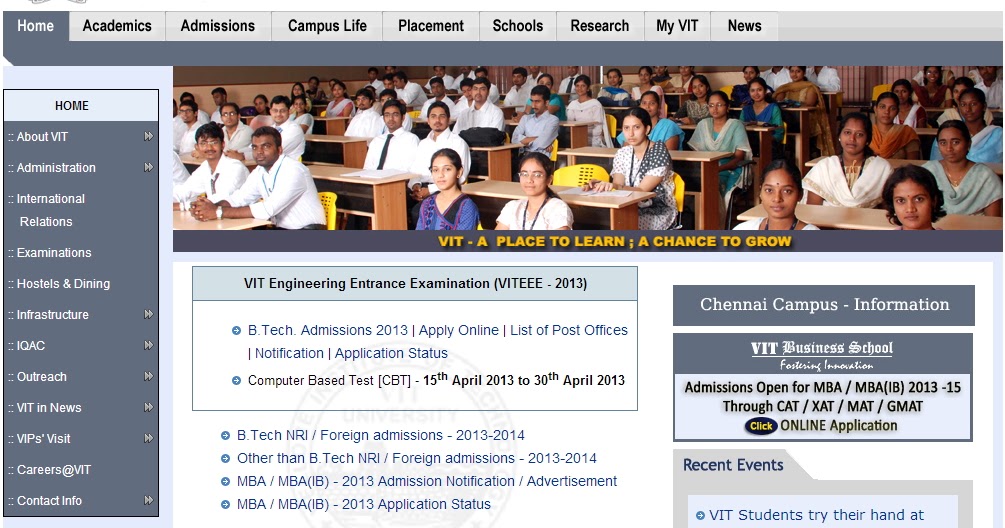This screenshot has height=528, width=1005.
Task: Click the bullet icon beside MBA Admission Notification
Action: 225,482
